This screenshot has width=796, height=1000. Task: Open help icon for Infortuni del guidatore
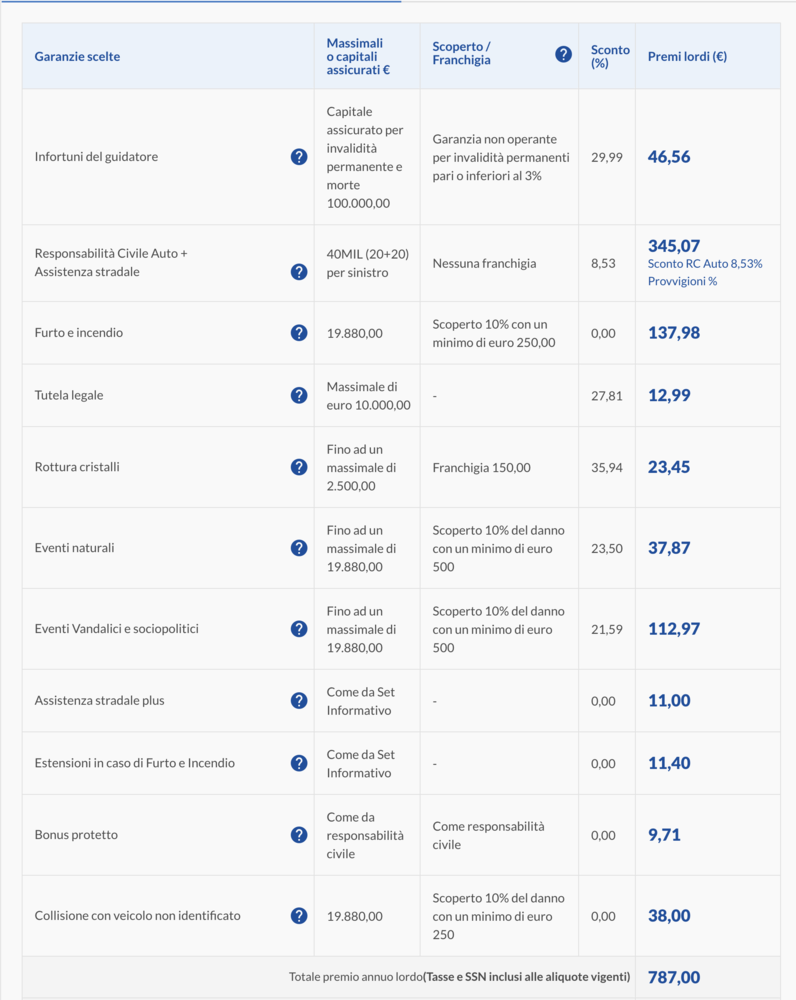(x=298, y=157)
